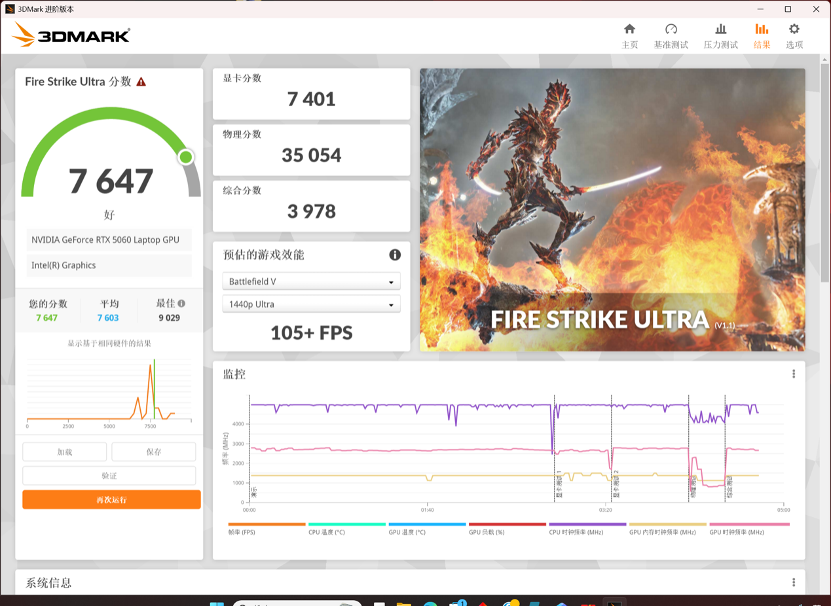Click the 显示基于相同硬件的结果 caption
Image resolution: width=832 pixels, height=606 pixels.
click(109, 343)
